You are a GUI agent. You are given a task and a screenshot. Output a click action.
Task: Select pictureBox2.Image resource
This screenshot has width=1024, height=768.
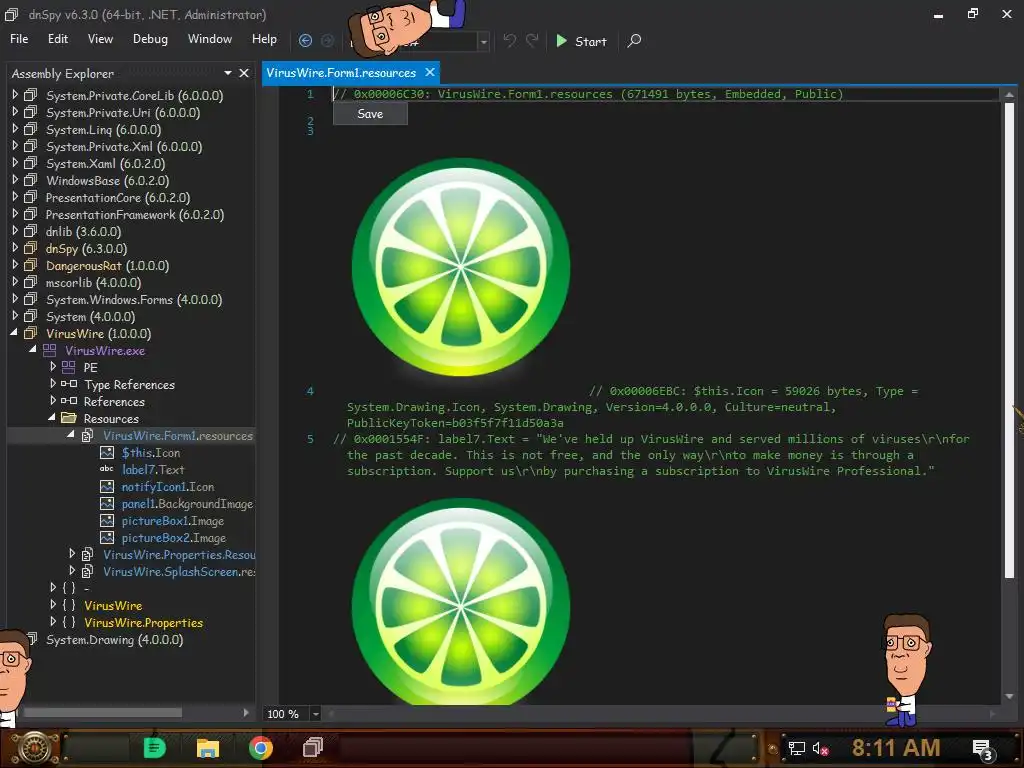pyautogui.click(x=174, y=537)
